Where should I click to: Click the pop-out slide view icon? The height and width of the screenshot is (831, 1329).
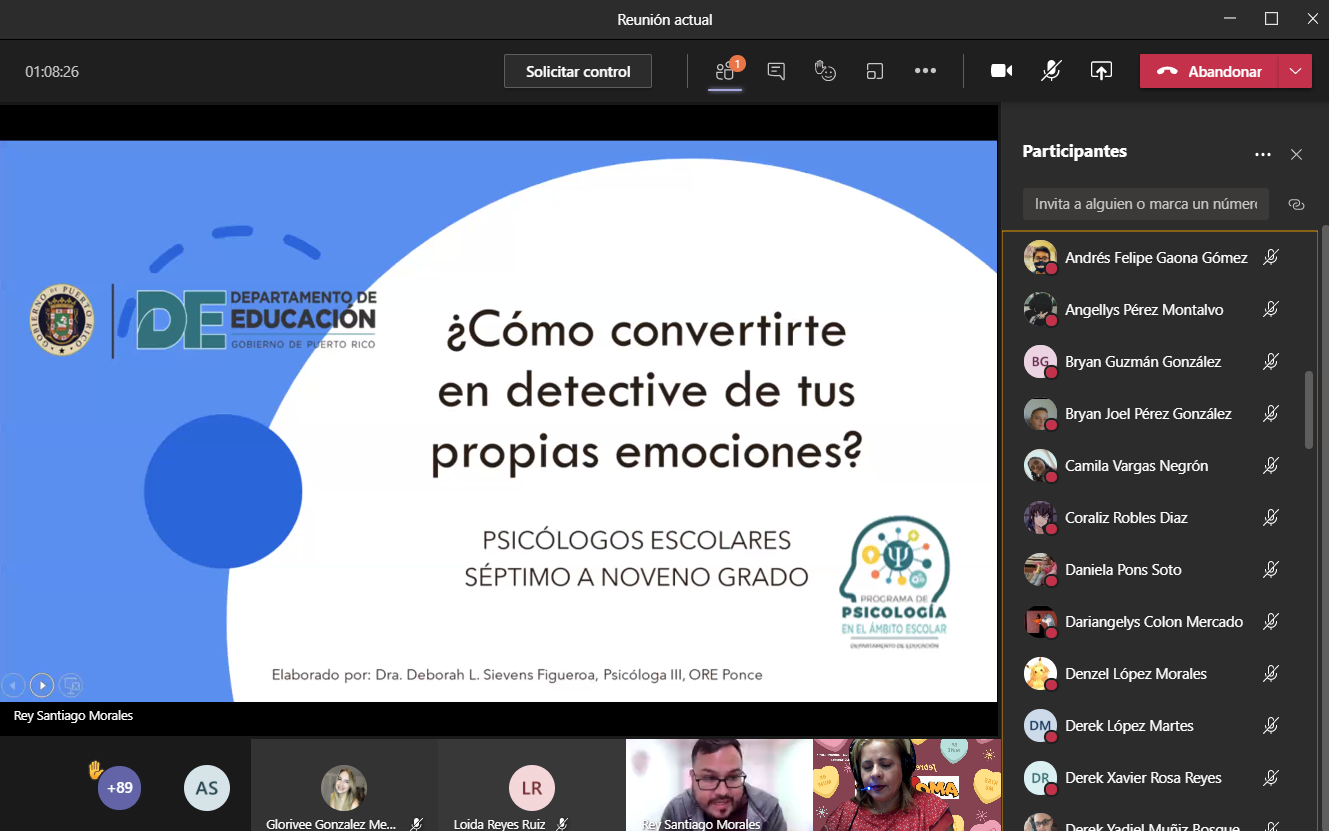[x=70, y=685]
